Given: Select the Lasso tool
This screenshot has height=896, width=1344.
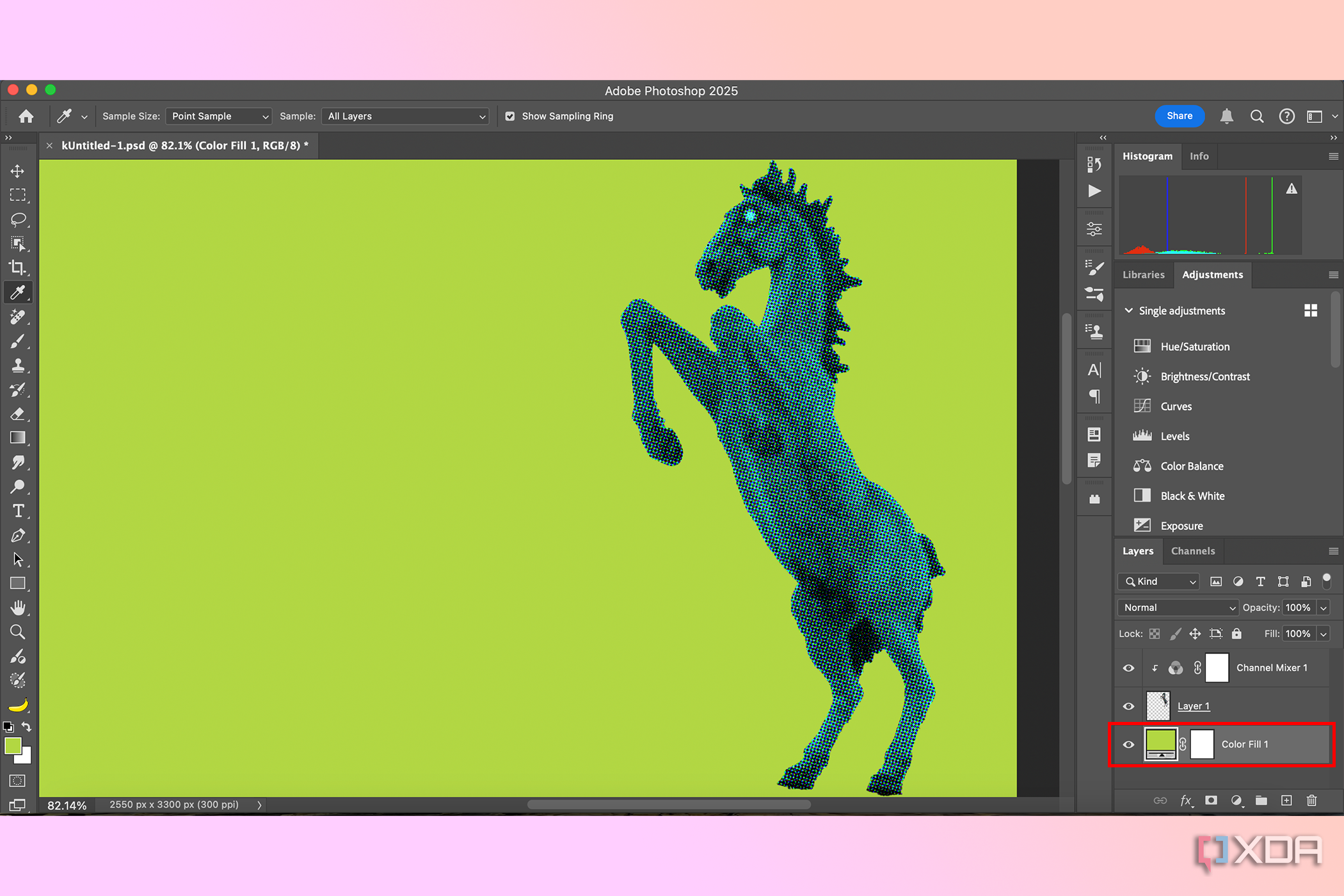Looking at the screenshot, I should 17,220.
